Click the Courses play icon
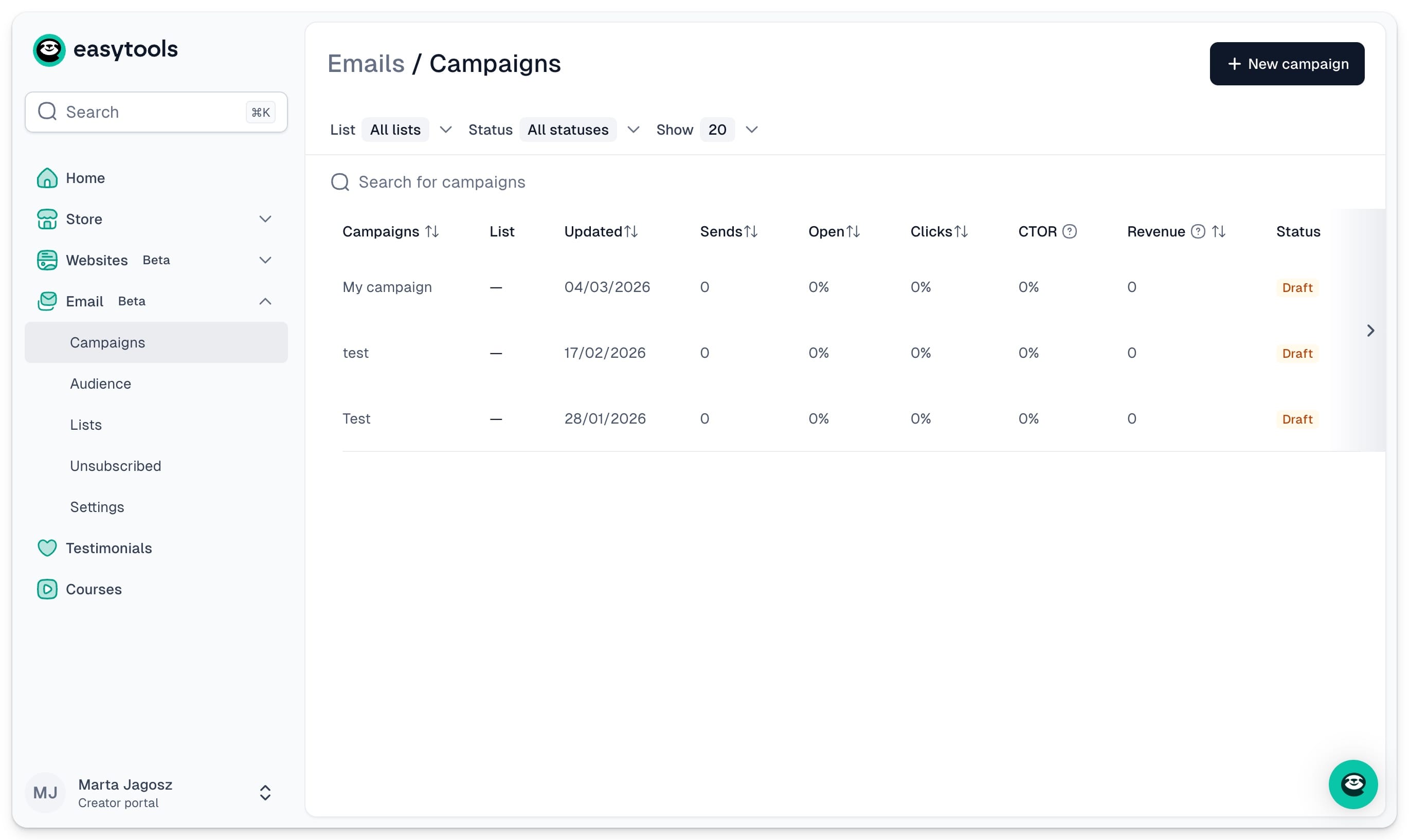Image resolution: width=1409 pixels, height=840 pixels. click(47, 589)
